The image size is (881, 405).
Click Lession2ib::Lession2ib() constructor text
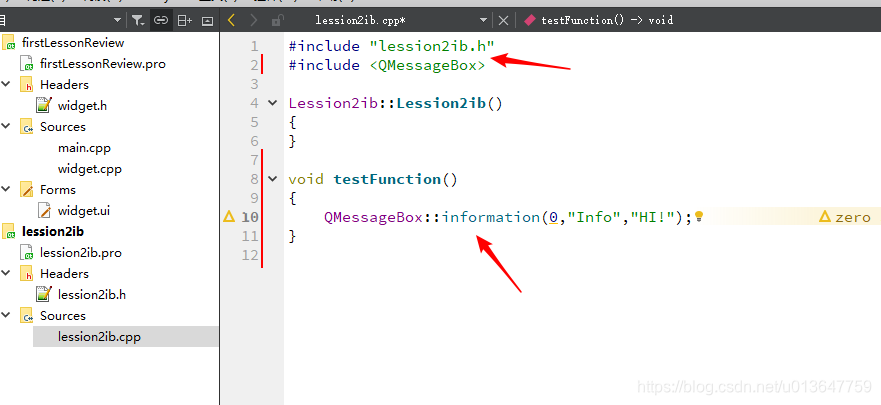tap(396, 103)
